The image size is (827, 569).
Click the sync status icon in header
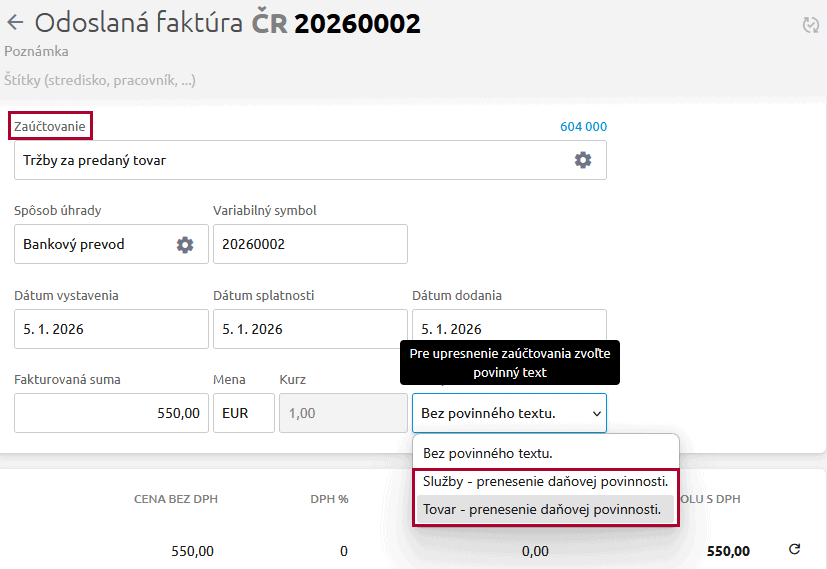click(810, 25)
